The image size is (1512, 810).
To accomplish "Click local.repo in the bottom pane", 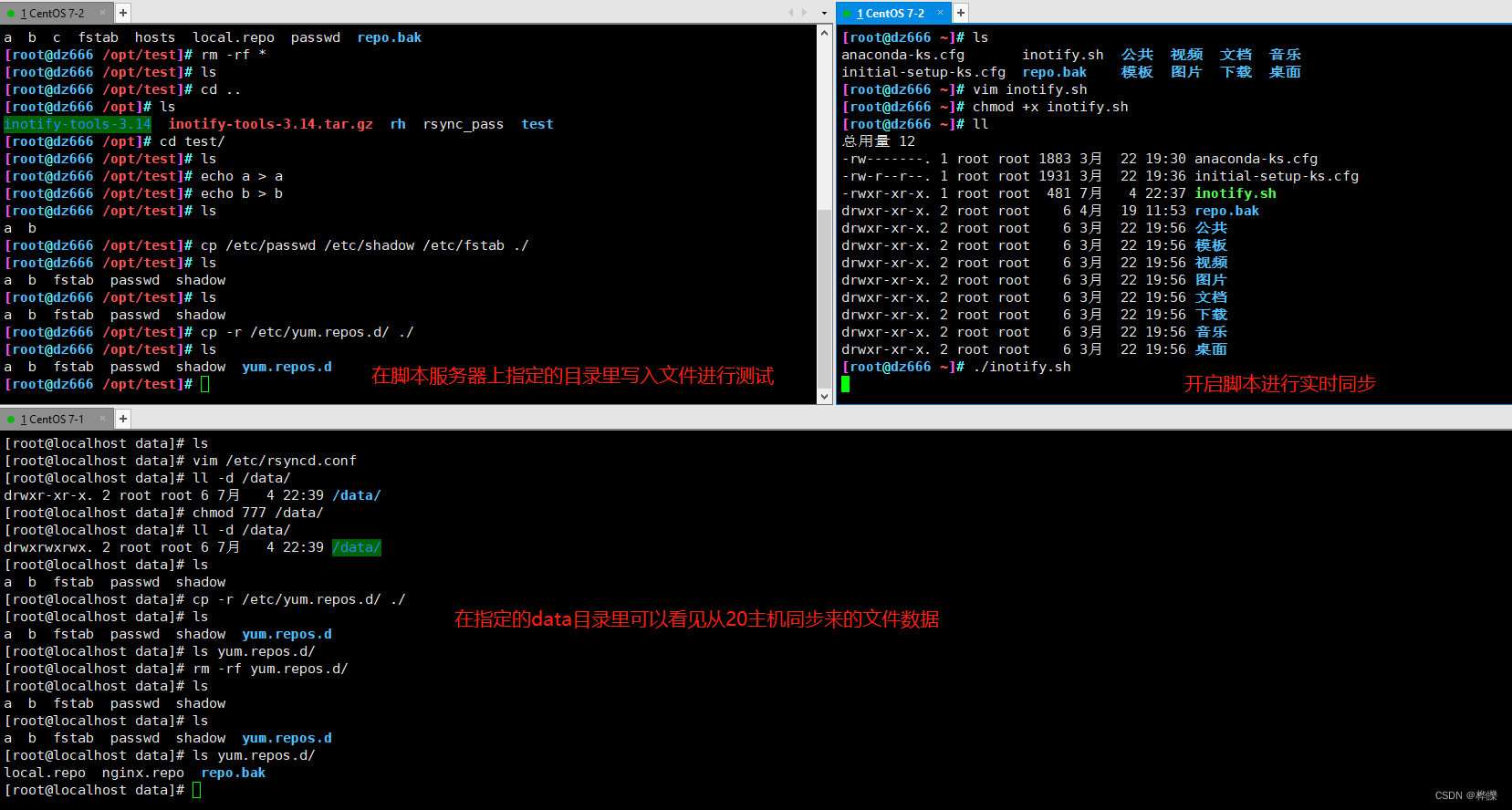I will [x=45, y=773].
